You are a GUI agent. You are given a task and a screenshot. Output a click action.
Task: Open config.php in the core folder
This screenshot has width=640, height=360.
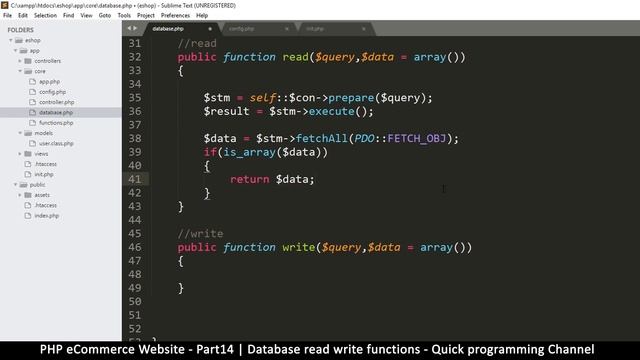click(52, 92)
